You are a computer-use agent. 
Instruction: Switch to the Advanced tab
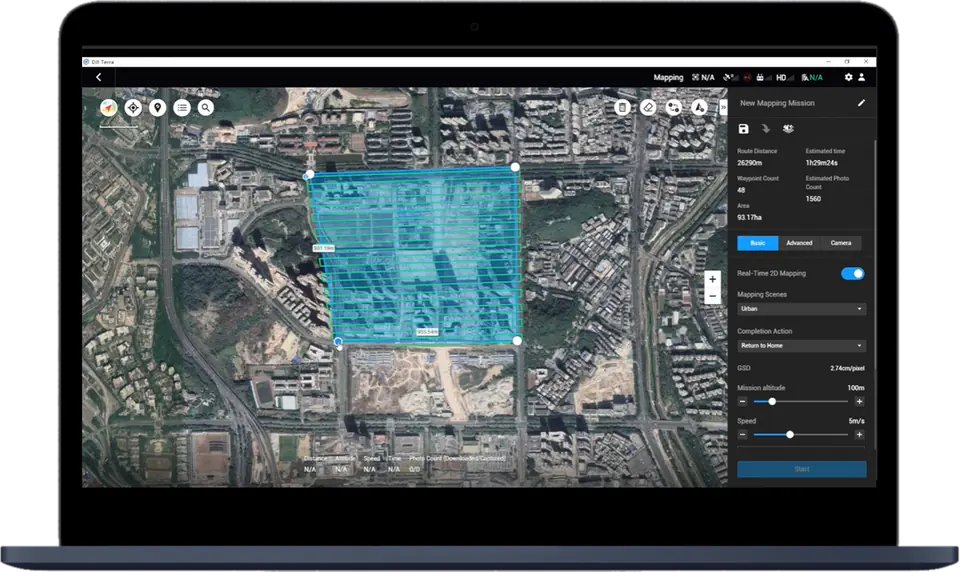[x=799, y=243]
